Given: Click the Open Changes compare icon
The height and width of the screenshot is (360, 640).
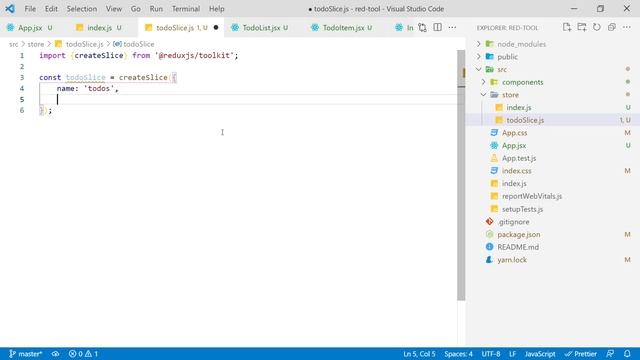Looking at the screenshot, I should click(x=422, y=27).
